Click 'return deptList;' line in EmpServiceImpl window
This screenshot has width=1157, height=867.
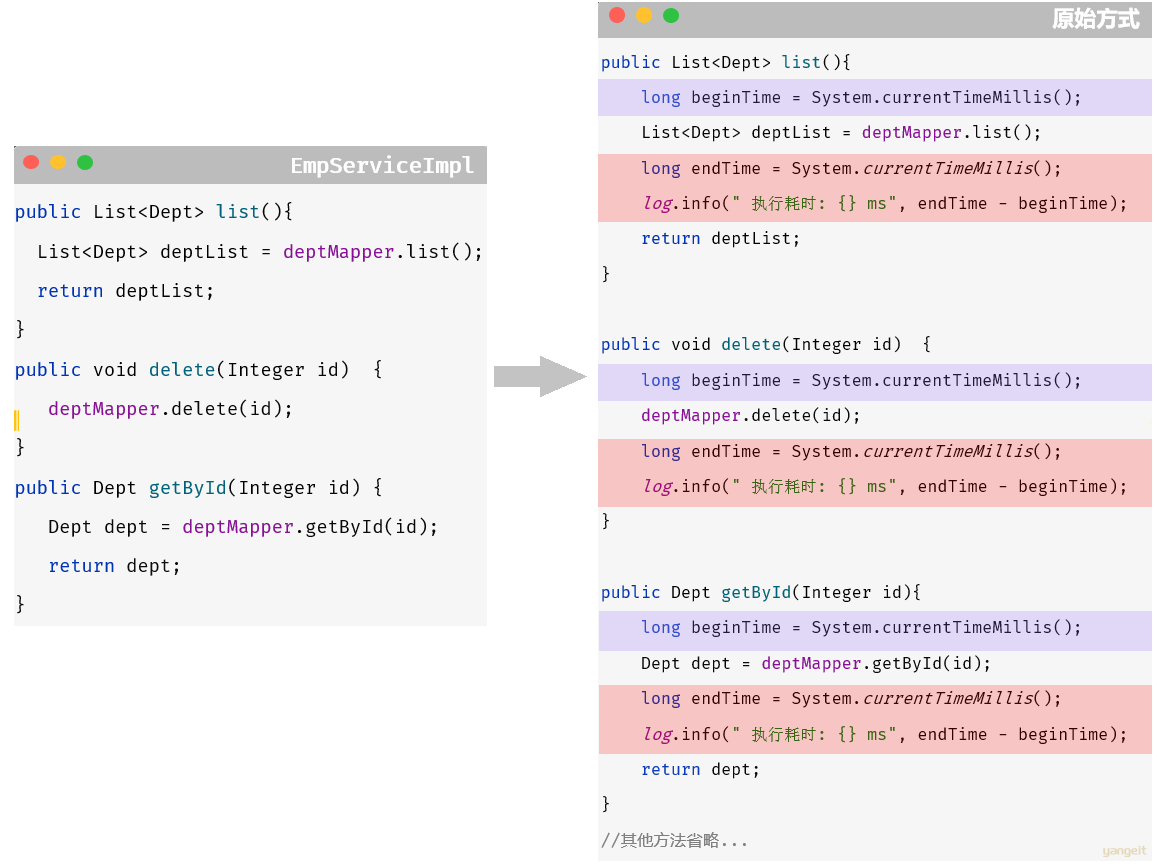[x=125, y=291]
